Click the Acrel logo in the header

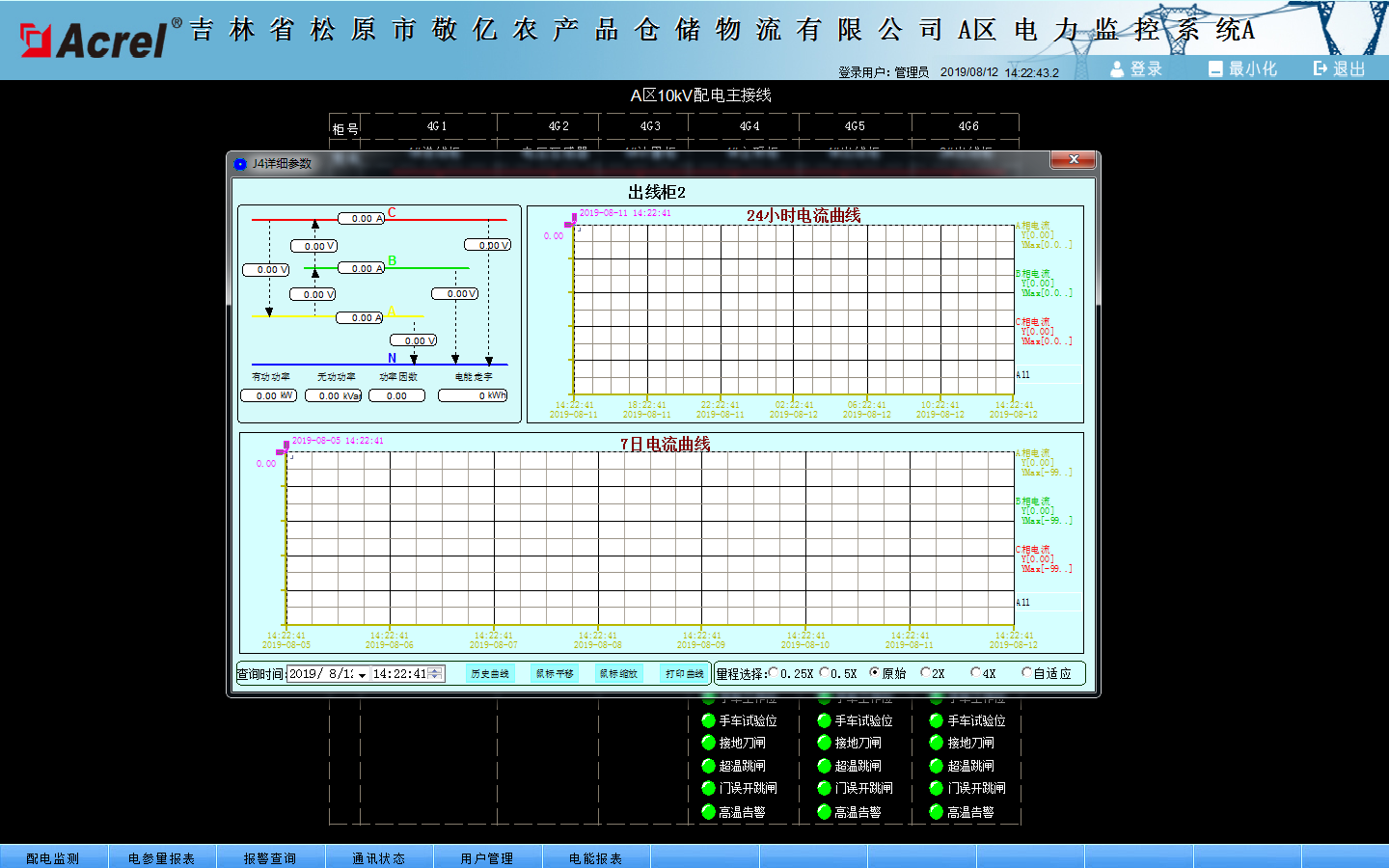pyautogui.click(x=95, y=40)
